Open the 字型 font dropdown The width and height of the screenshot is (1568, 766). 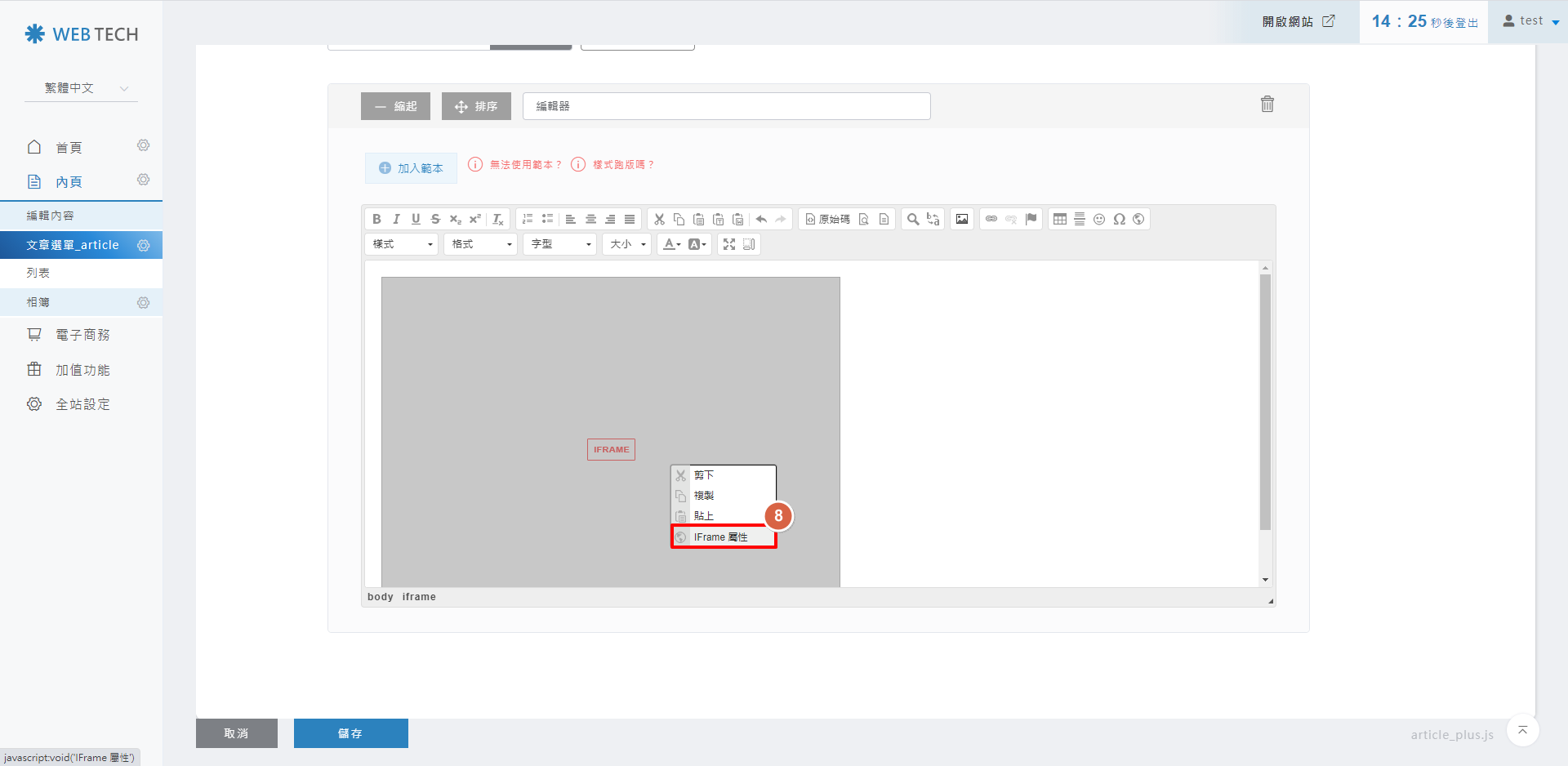click(561, 244)
